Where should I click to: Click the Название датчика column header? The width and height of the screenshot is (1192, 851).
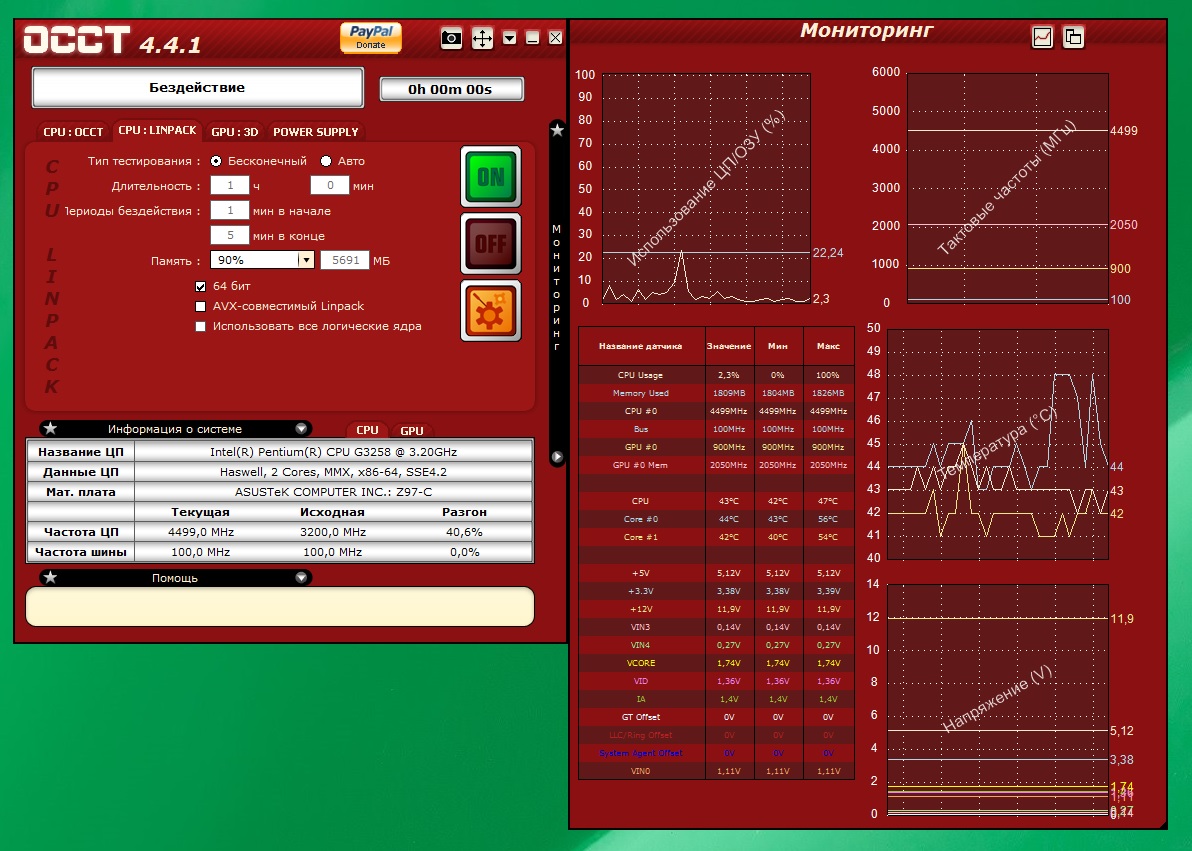tap(641, 346)
